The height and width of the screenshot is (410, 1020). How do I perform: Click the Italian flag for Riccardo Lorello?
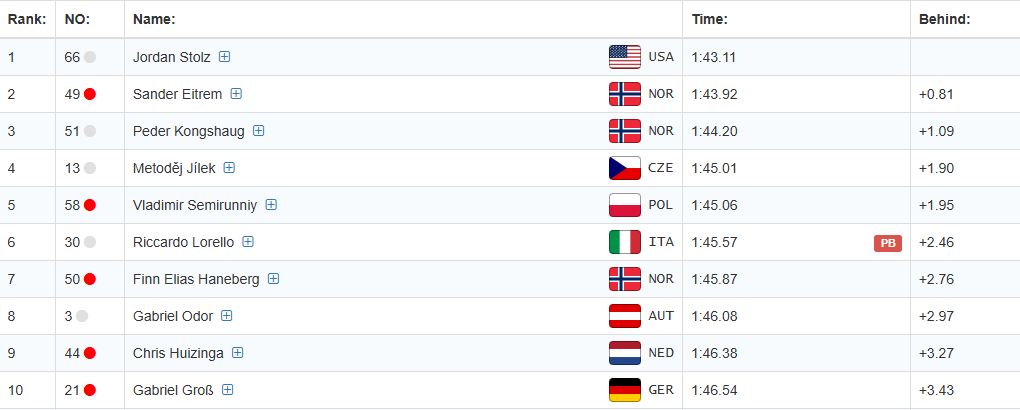(x=624, y=242)
